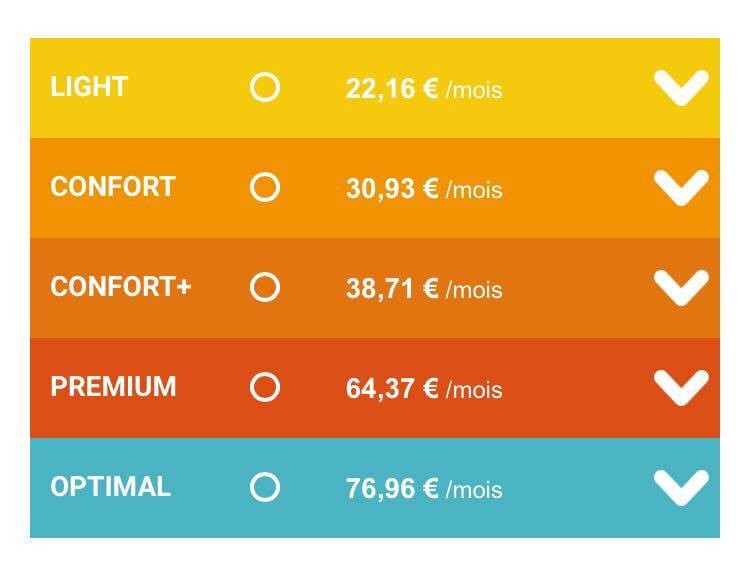Expand PREMIUM plan with the down arrow
Image resolution: width=750 pixels, height=576 pixels.
click(681, 388)
